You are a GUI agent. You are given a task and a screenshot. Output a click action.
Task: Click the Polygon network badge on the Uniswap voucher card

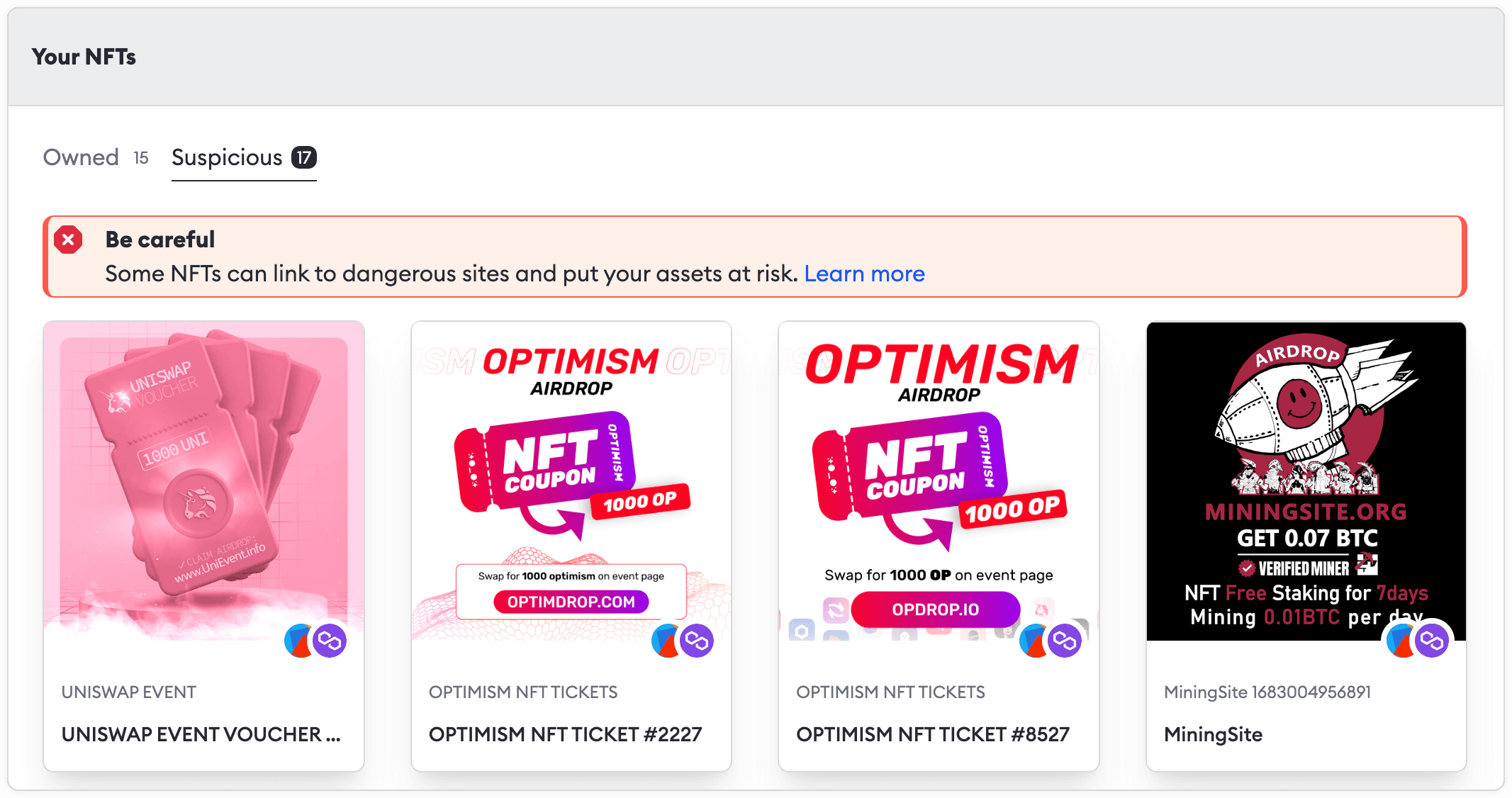pos(330,641)
